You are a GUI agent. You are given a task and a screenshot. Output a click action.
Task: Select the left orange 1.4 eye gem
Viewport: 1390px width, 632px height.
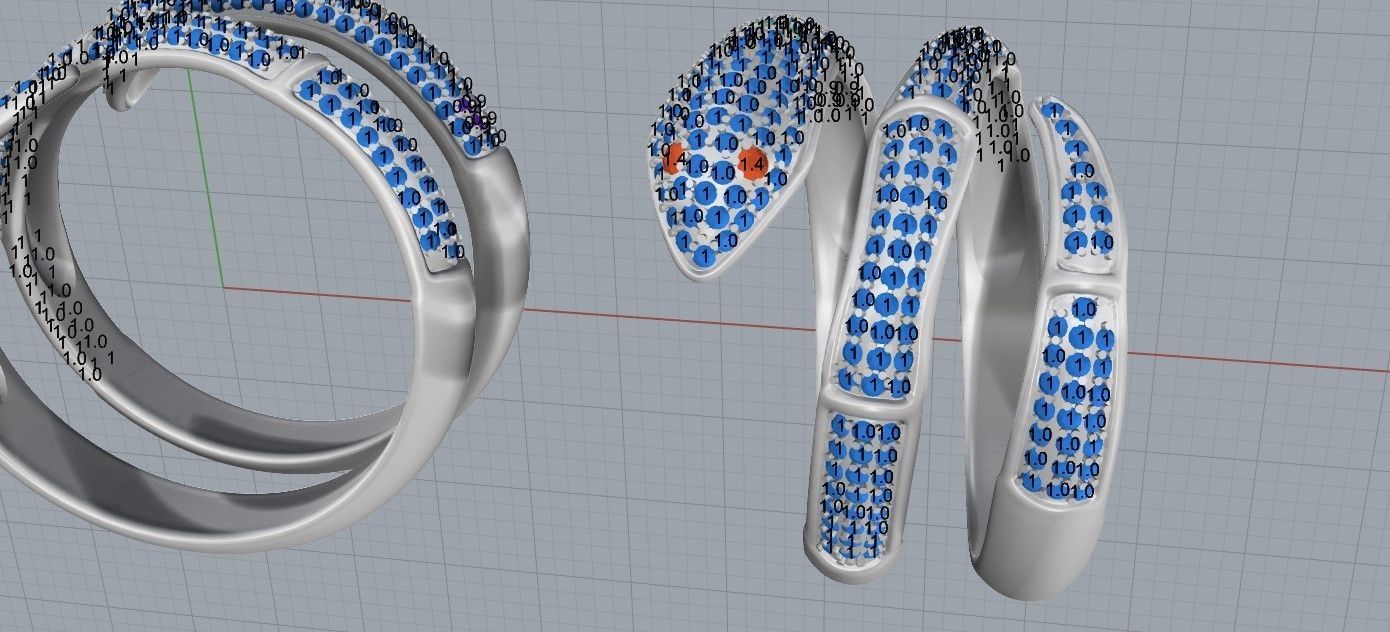coord(676,158)
